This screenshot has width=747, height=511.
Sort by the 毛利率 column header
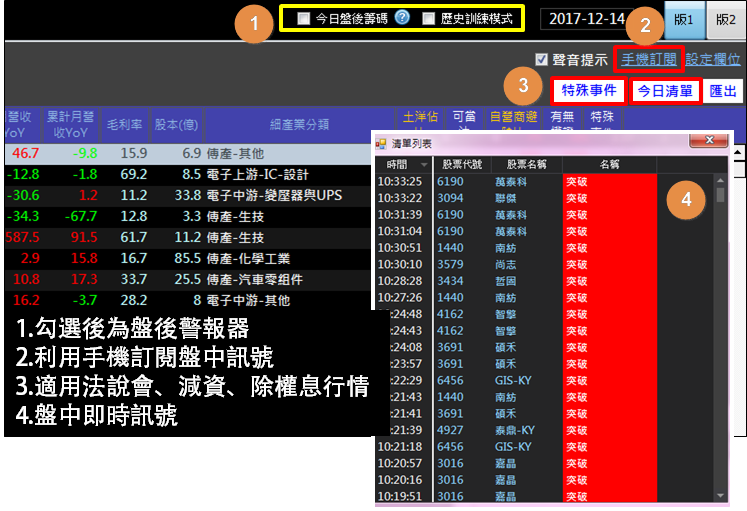[x=125, y=124]
